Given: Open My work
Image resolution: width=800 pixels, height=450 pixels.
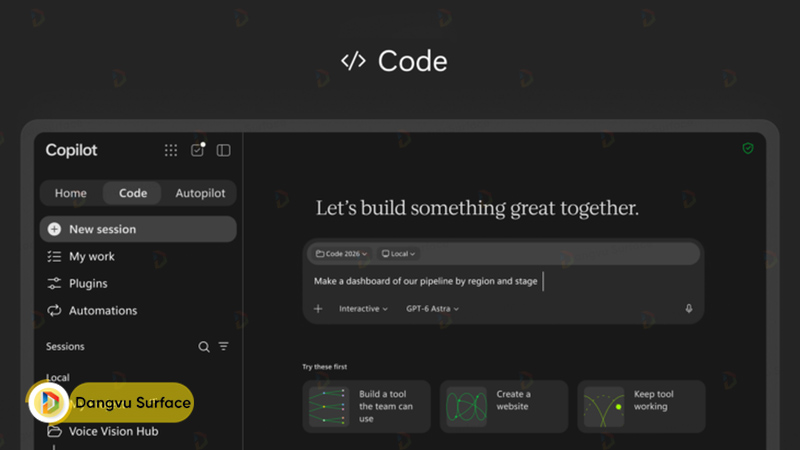Looking at the screenshot, I should pos(92,256).
